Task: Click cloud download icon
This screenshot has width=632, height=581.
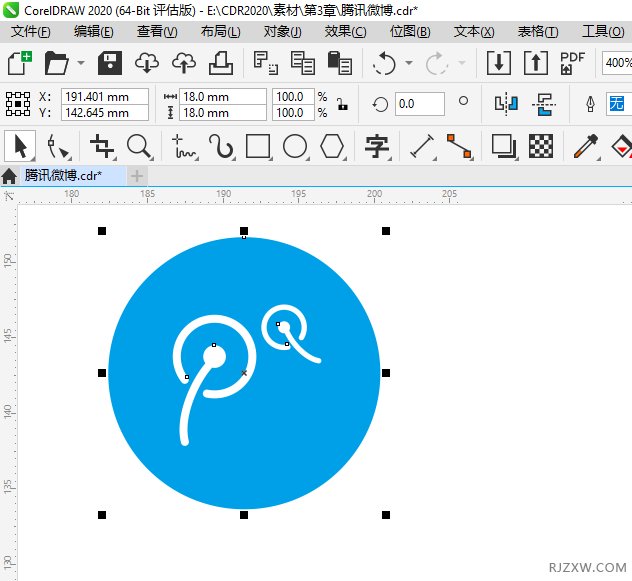Action: [x=147, y=63]
